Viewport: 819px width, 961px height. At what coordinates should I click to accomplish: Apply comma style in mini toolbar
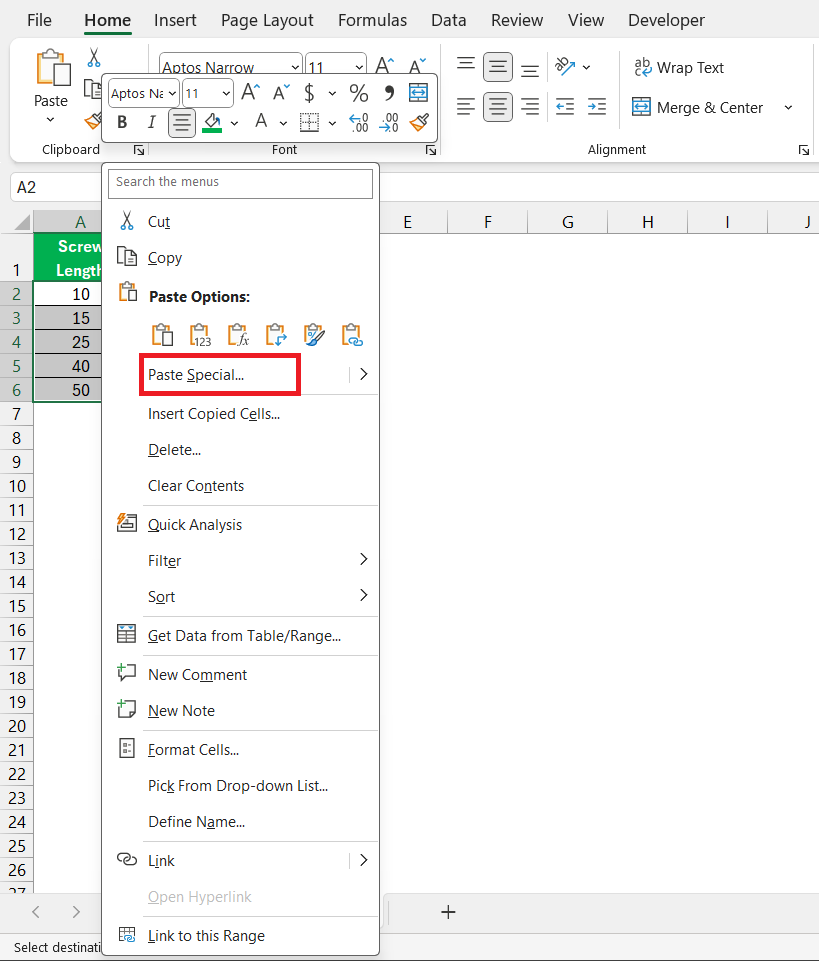click(x=389, y=93)
